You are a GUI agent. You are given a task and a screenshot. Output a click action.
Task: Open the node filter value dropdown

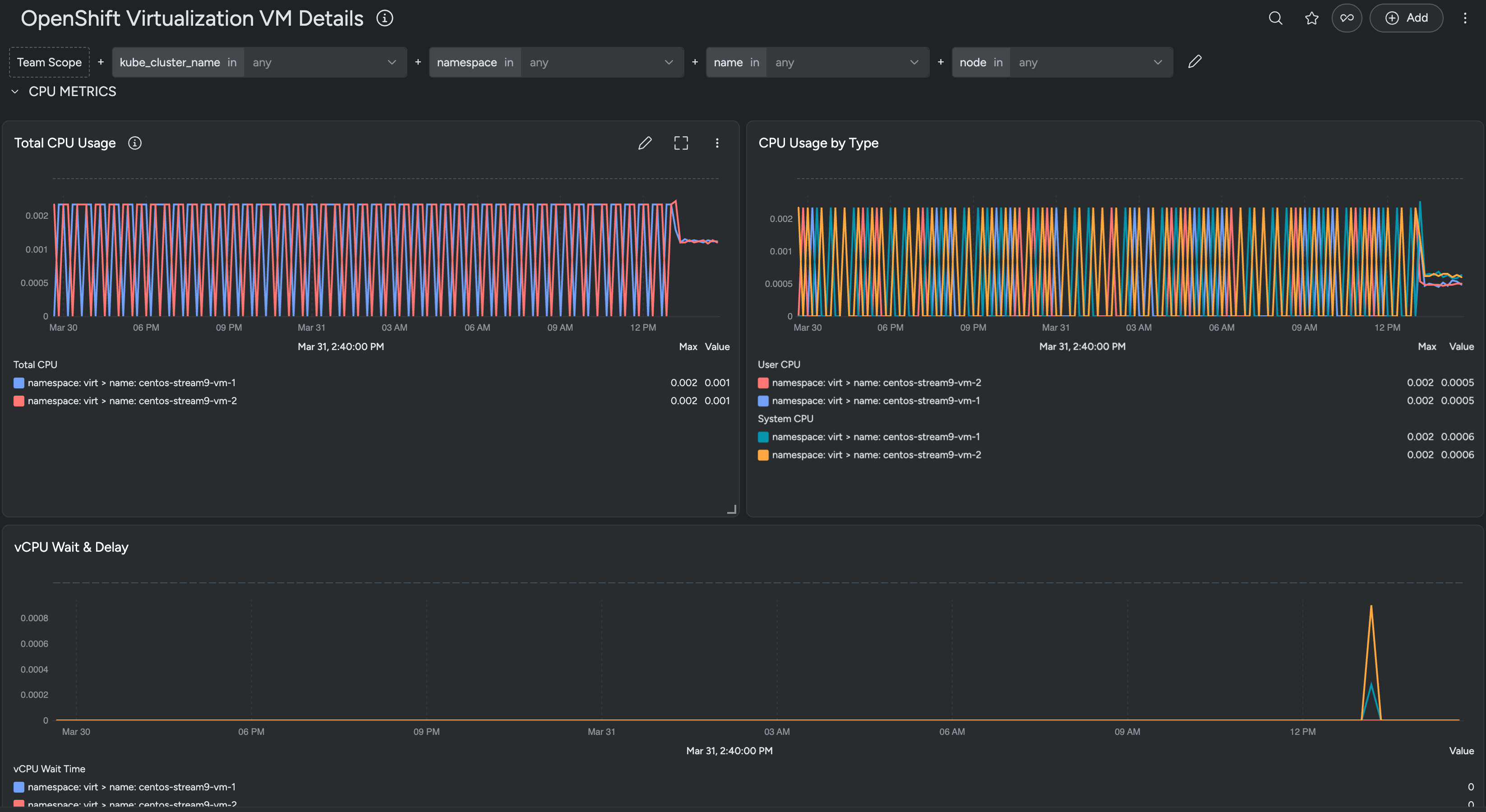pyautogui.click(x=1091, y=62)
